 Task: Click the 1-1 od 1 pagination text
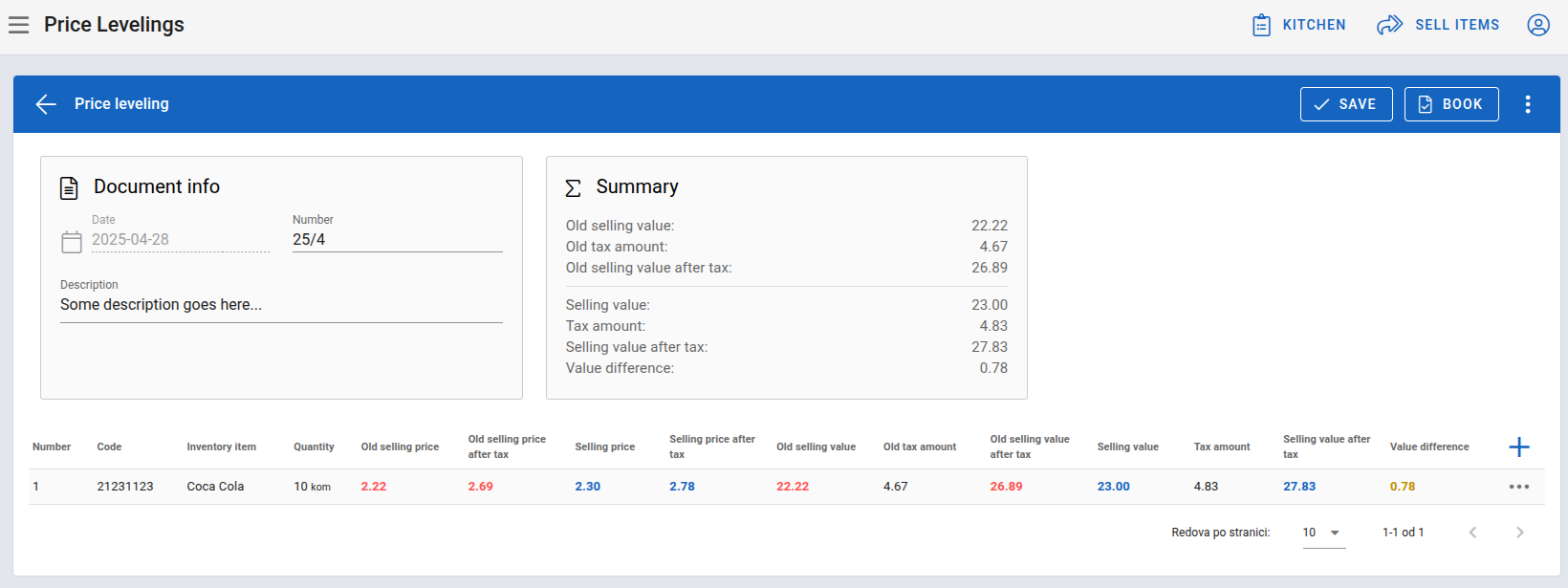1403,533
